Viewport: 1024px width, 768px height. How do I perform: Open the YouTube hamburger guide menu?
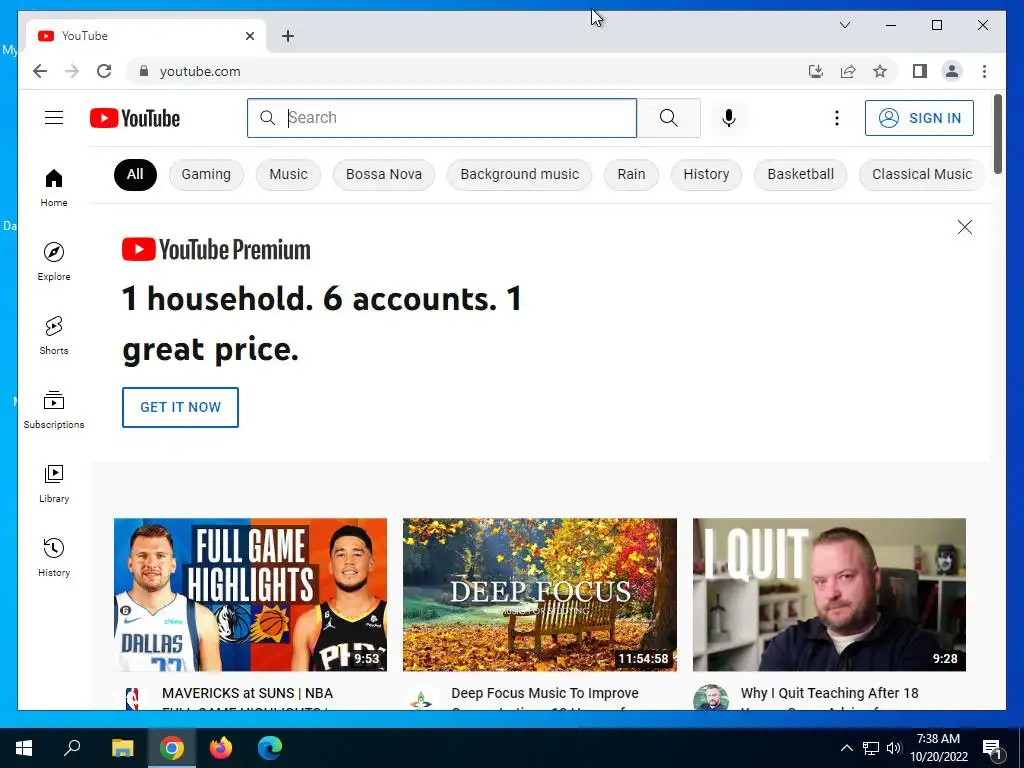coord(54,118)
